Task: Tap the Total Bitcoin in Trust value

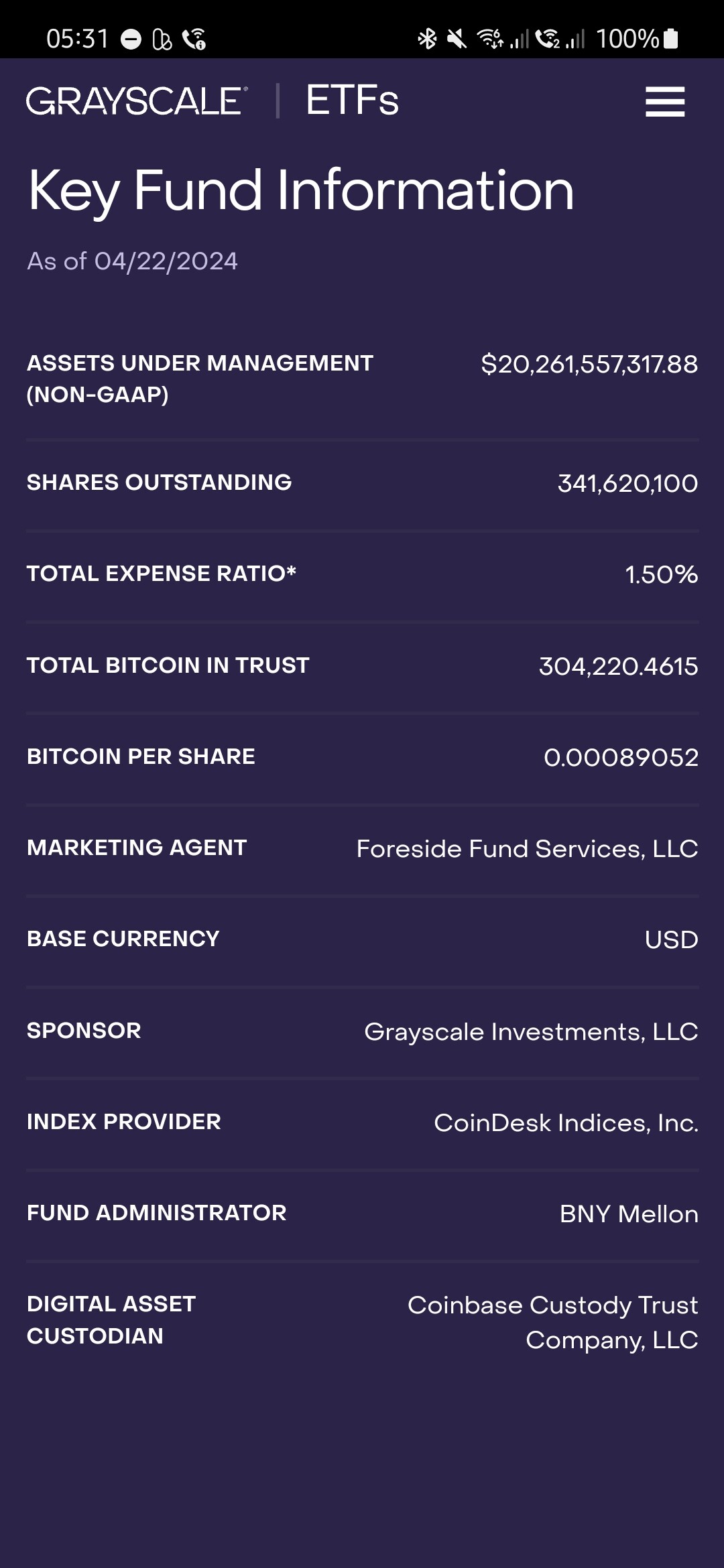Action: click(x=618, y=667)
